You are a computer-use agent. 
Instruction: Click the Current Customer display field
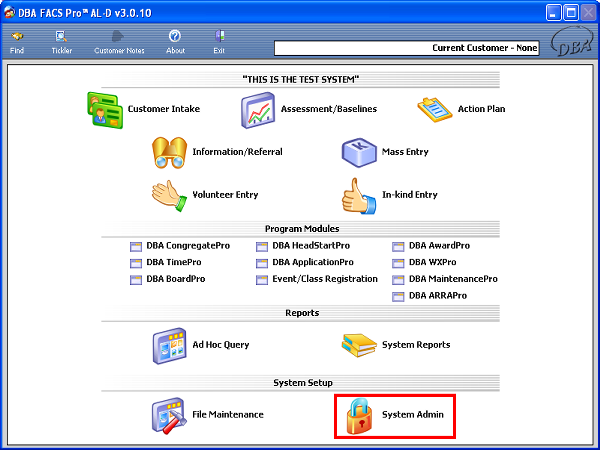[x=407, y=48]
